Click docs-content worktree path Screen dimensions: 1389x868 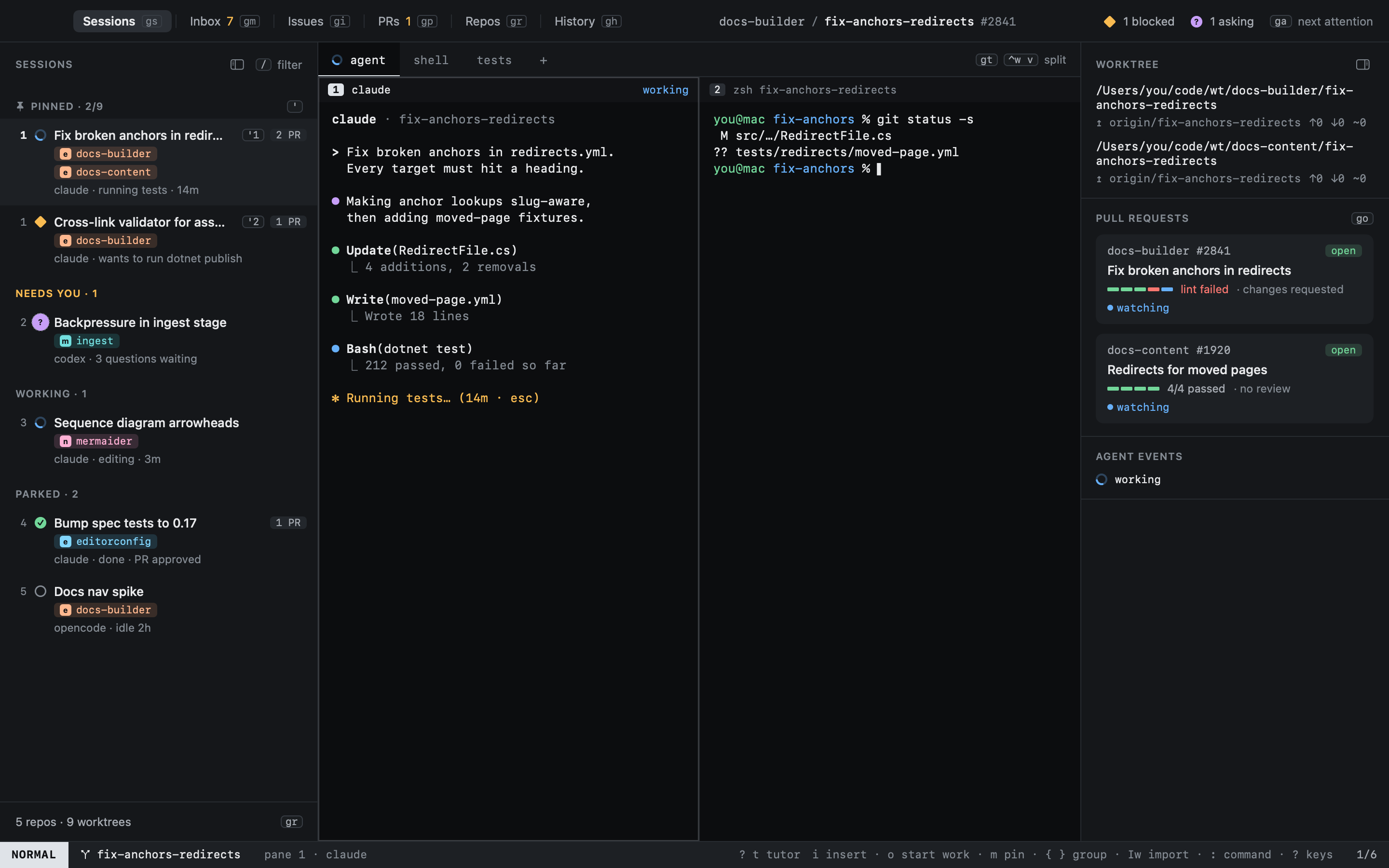click(x=1224, y=154)
